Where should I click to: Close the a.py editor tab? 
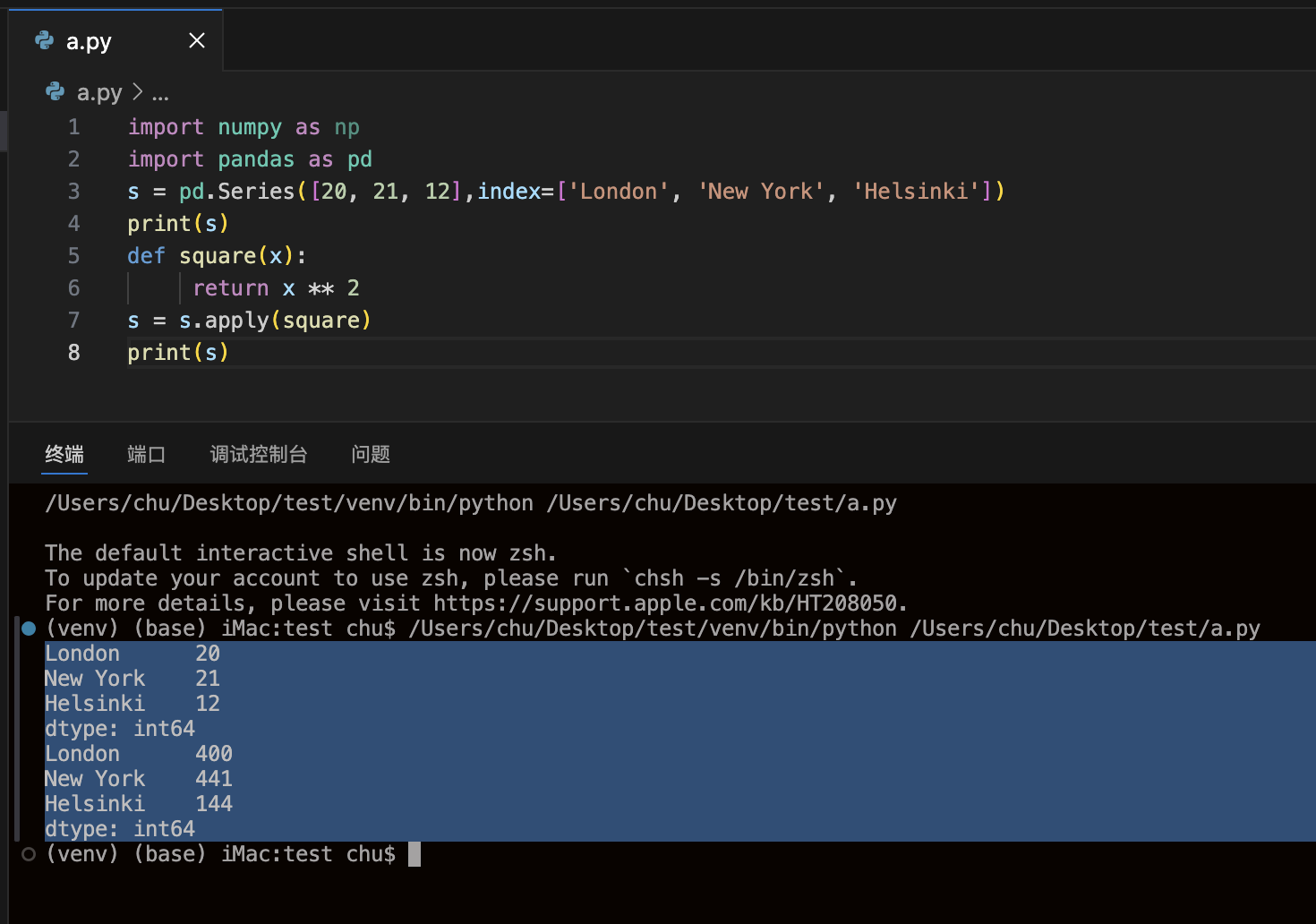pos(197,40)
